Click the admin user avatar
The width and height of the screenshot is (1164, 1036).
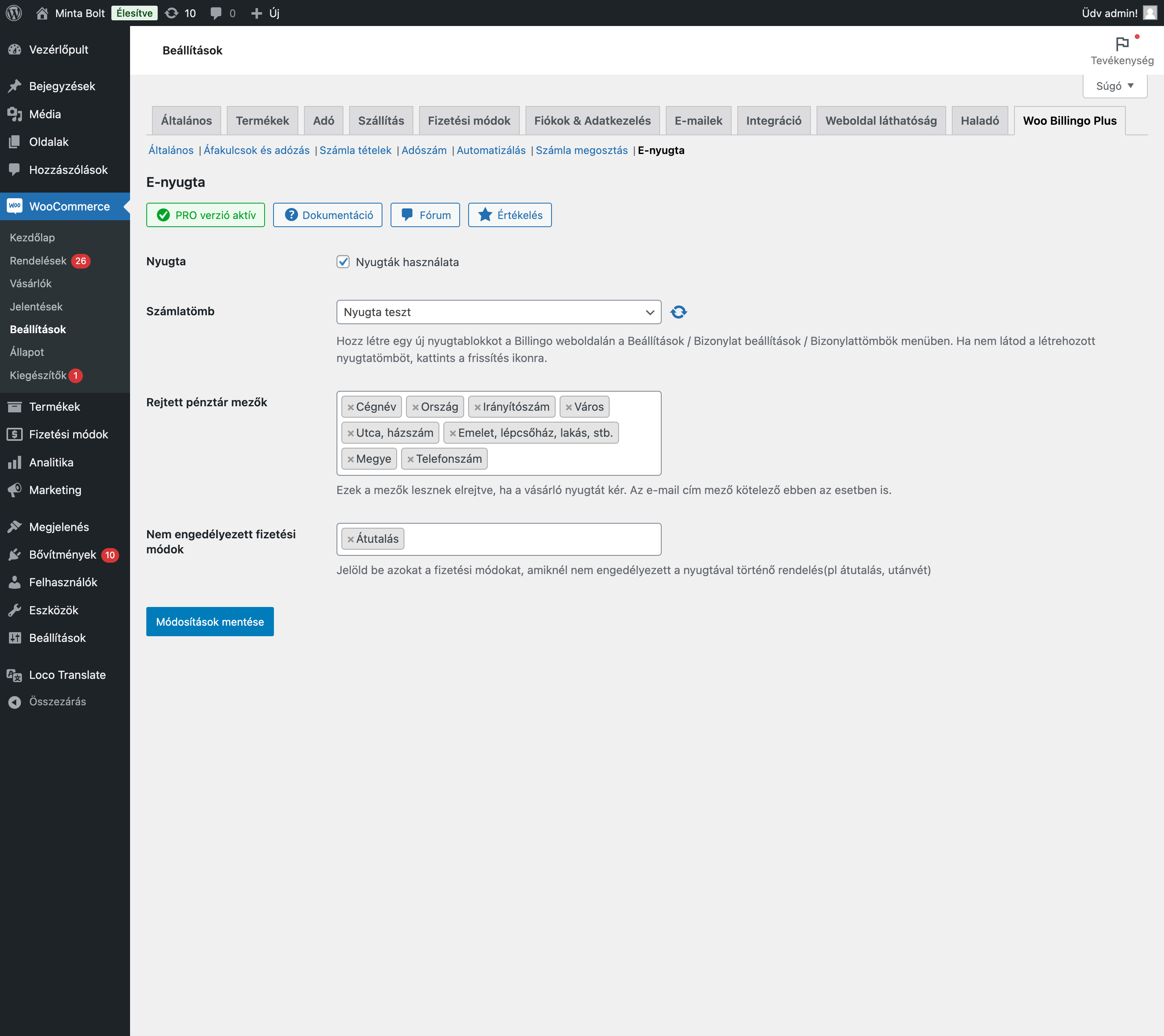point(1150,13)
